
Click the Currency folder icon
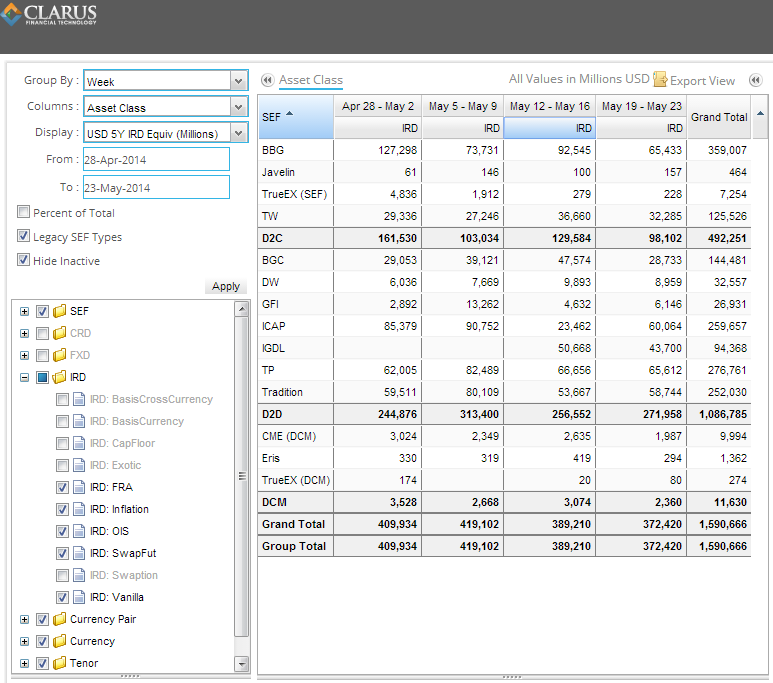[60, 641]
